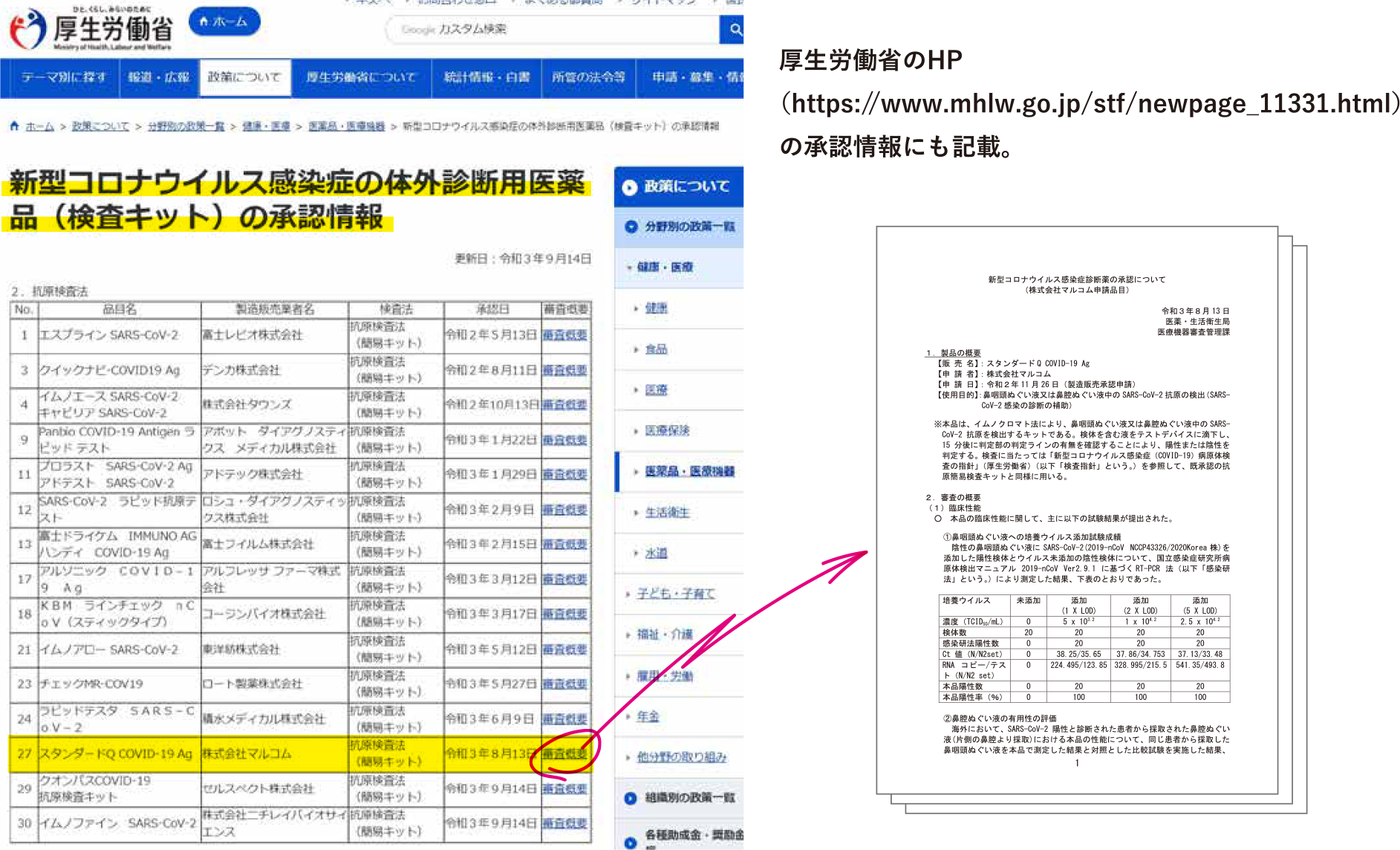1400x850 pixels.
Task: Select cell 富士レビオ株式会社
Action: 275,335
